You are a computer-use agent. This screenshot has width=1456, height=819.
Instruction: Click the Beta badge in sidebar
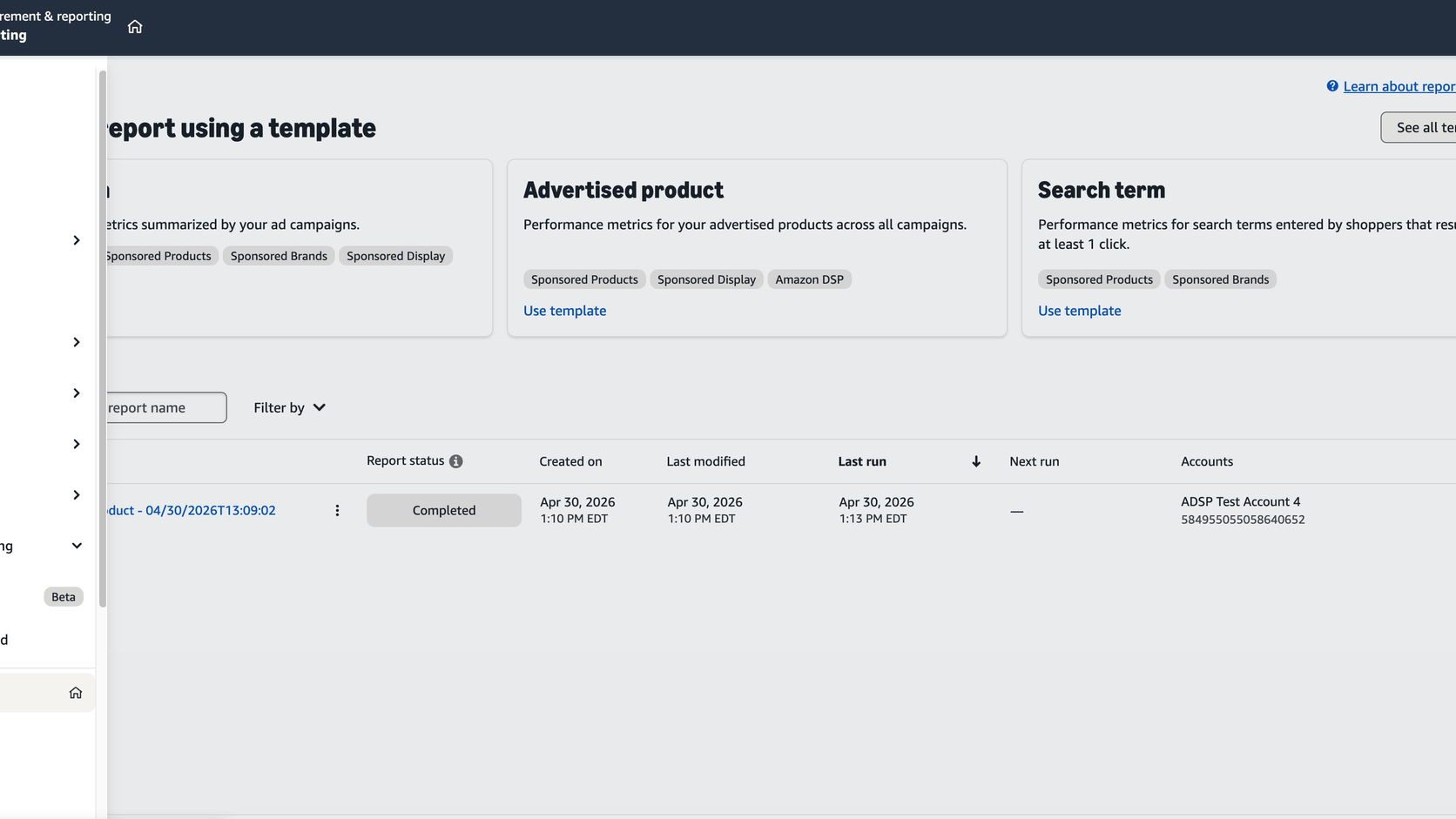(x=64, y=597)
